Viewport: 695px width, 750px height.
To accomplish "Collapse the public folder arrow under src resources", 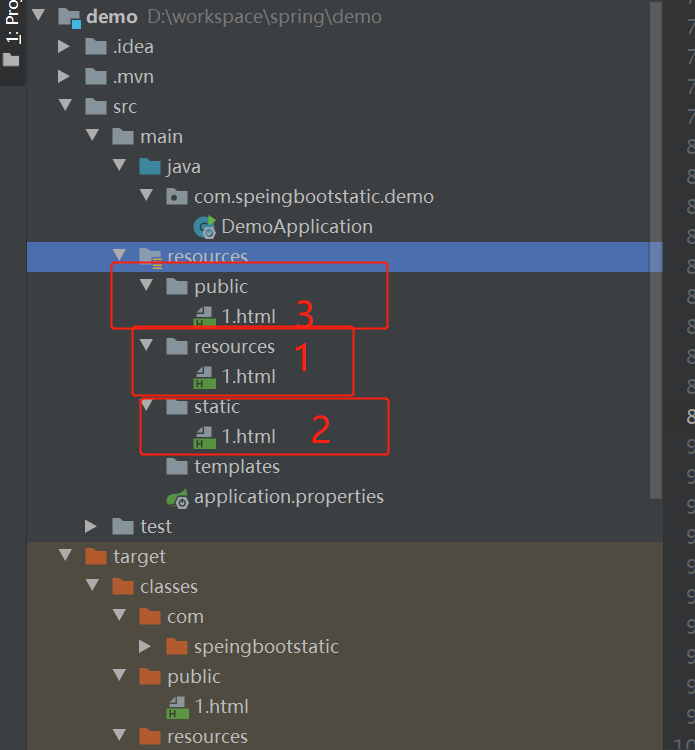I will (x=146, y=286).
